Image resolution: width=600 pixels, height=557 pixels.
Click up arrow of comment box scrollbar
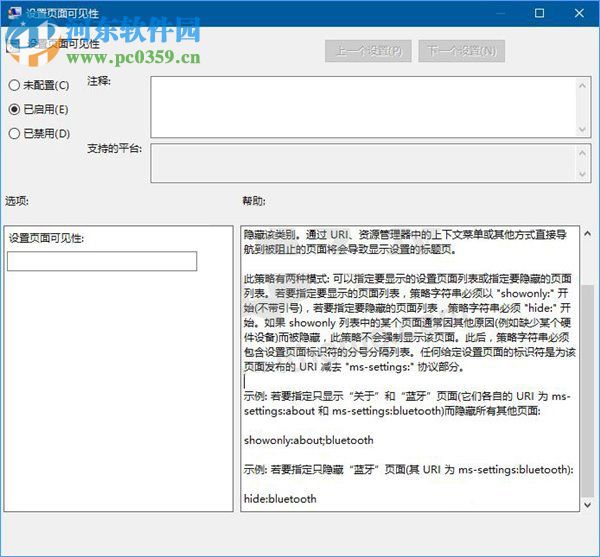[582, 86]
